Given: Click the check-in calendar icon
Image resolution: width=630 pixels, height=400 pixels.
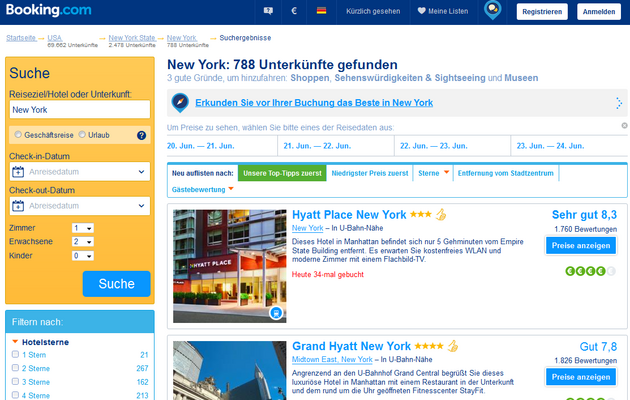Looking at the screenshot, I should tap(18, 172).
